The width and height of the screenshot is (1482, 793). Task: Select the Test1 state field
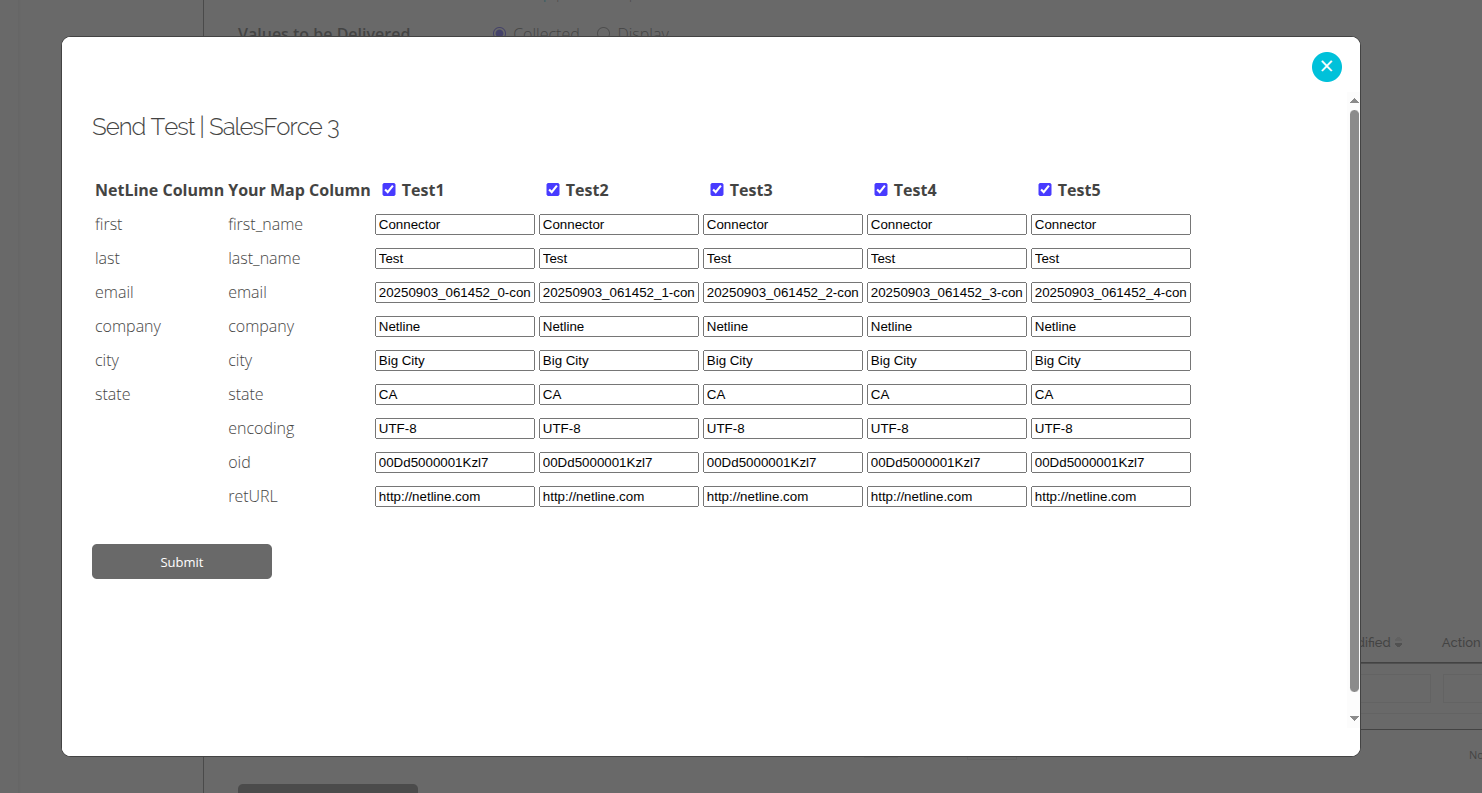[455, 395]
